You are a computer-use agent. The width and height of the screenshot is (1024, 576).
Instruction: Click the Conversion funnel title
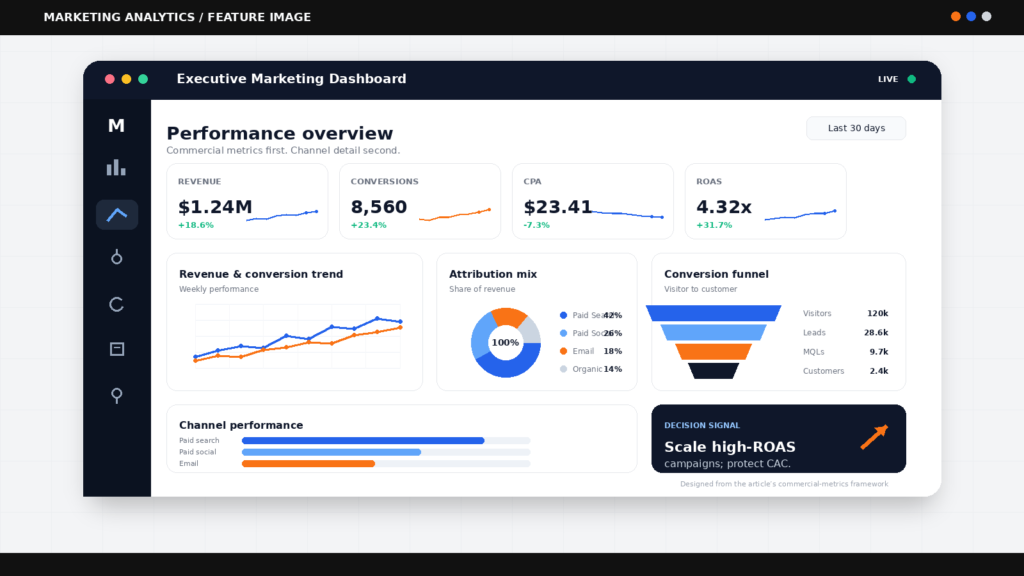click(716, 274)
